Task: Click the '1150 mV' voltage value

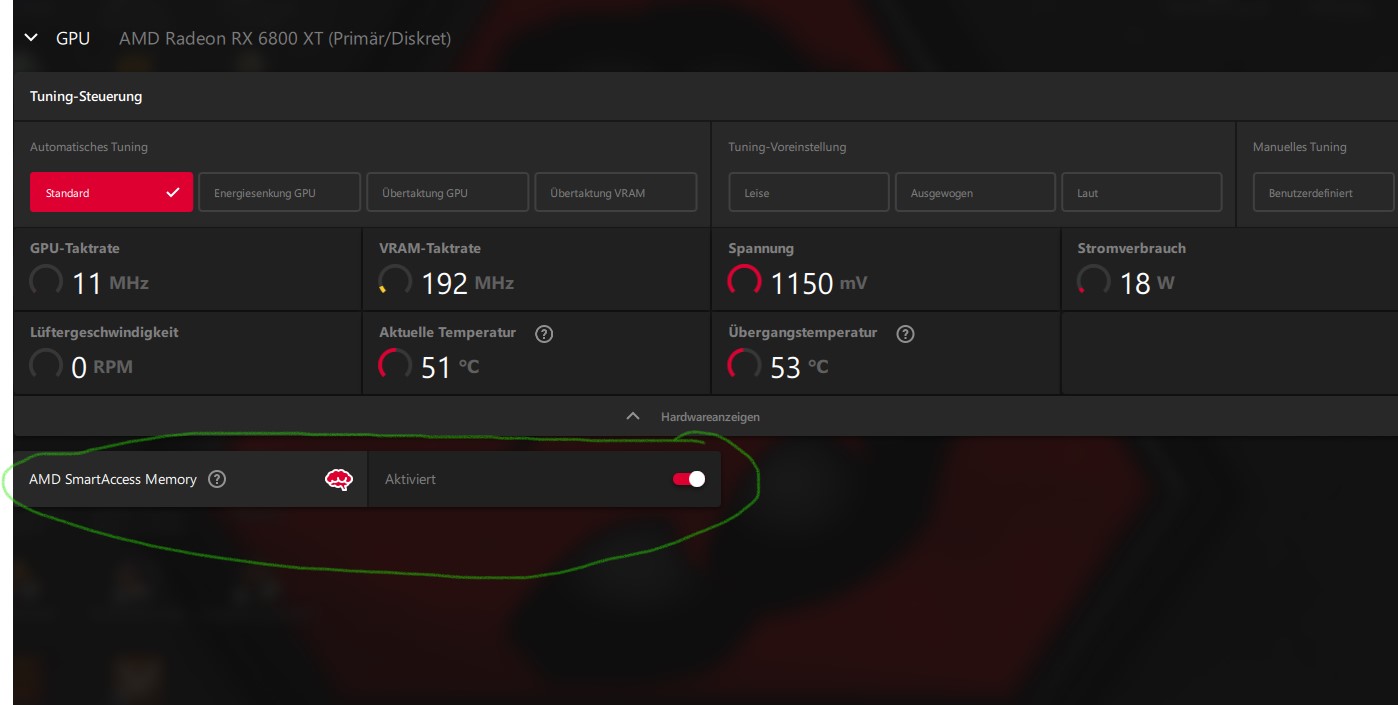Action: pos(819,283)
